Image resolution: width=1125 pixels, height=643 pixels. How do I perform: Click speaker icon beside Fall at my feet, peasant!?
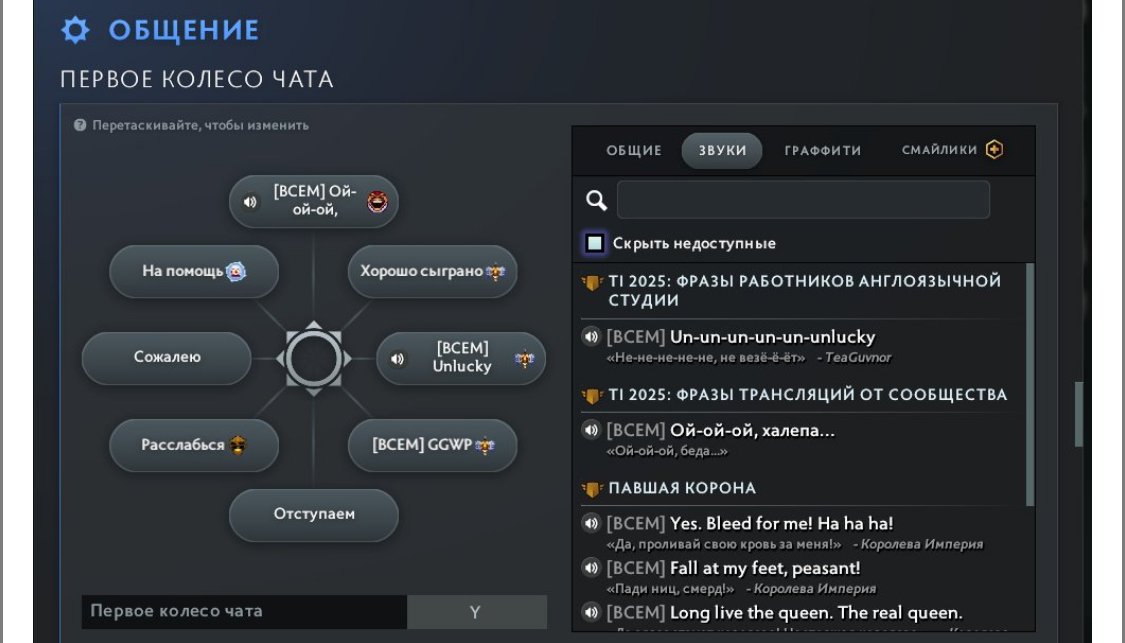pos(591,568)
